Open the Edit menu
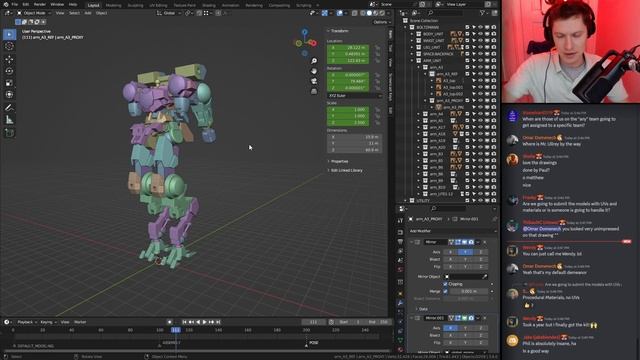The width and height of the screenshot is (640, 360). pyautogui.click(x=26, y=4)
